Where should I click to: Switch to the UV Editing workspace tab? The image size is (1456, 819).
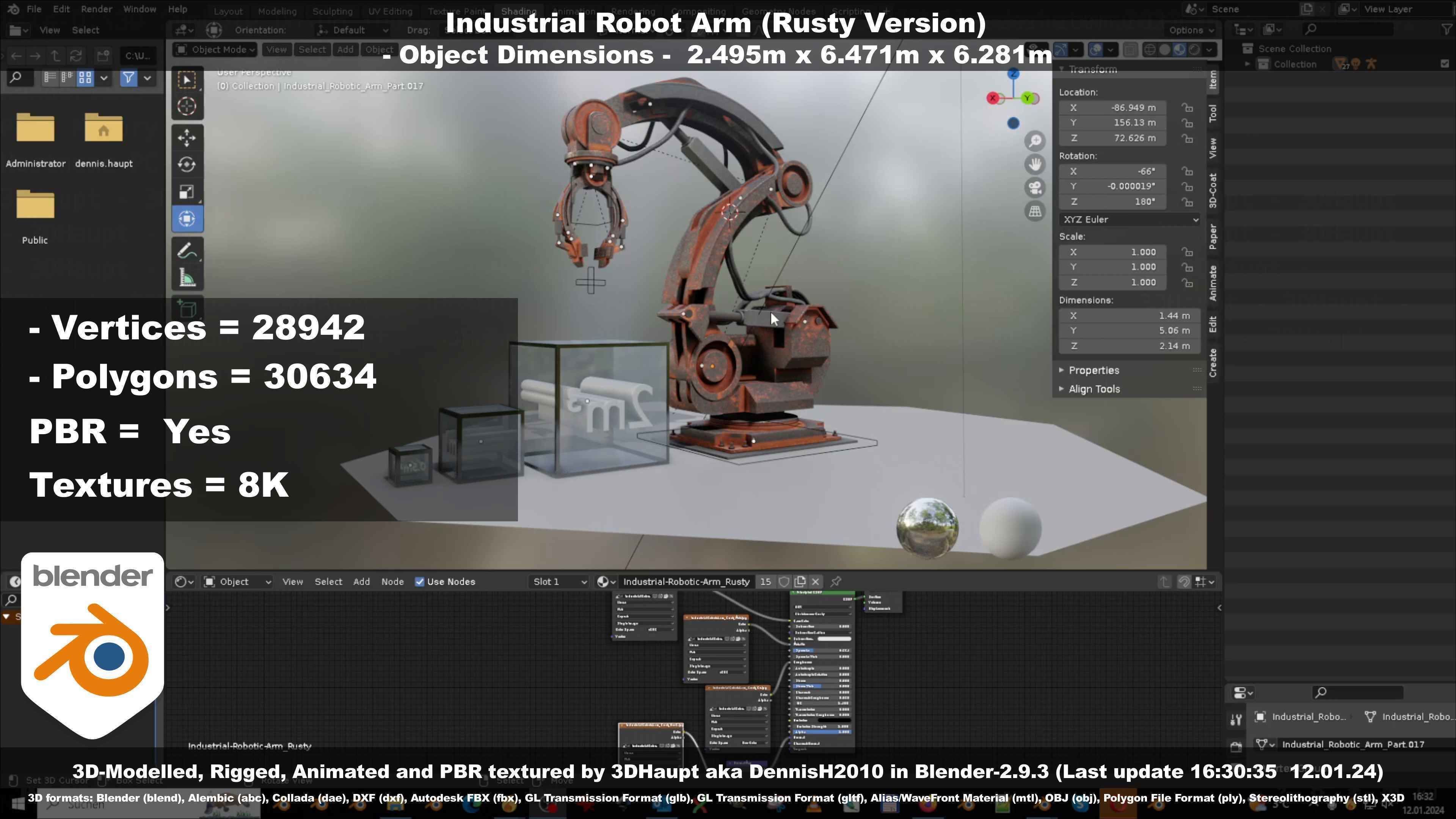390,11
